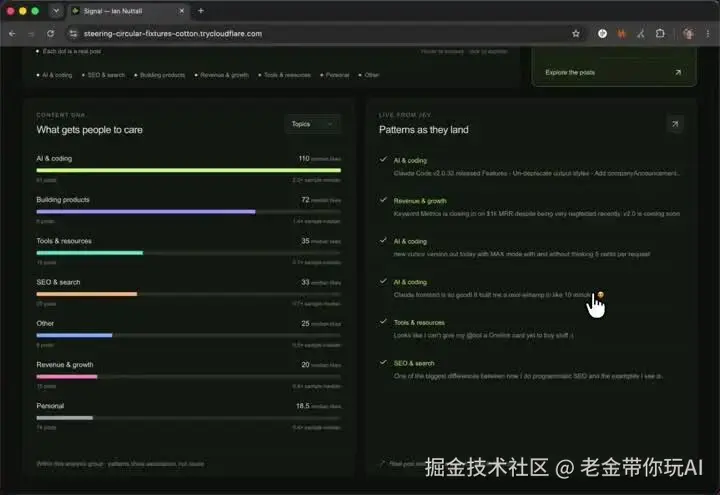
Task: Open the Topics dropdown
Action: (x=312, y=124)
